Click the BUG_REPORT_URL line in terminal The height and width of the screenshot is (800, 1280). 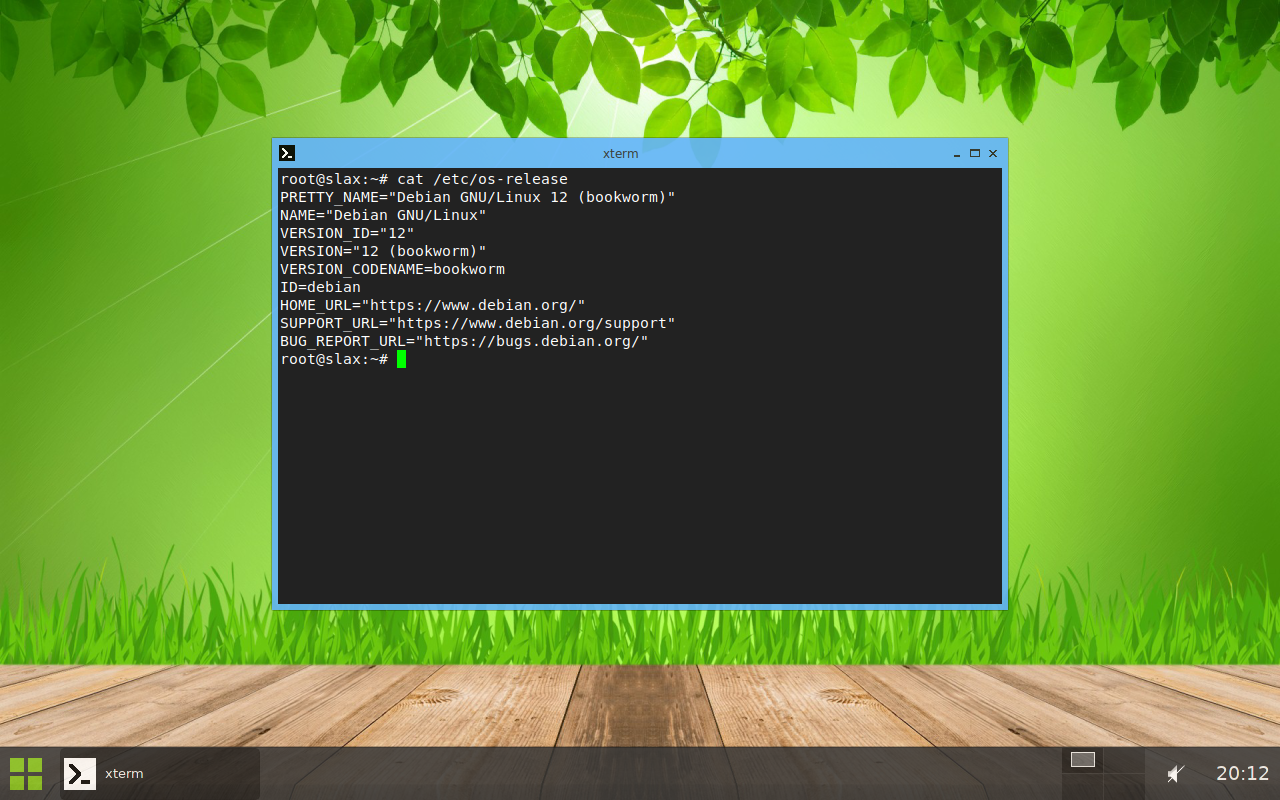(464, 341)
